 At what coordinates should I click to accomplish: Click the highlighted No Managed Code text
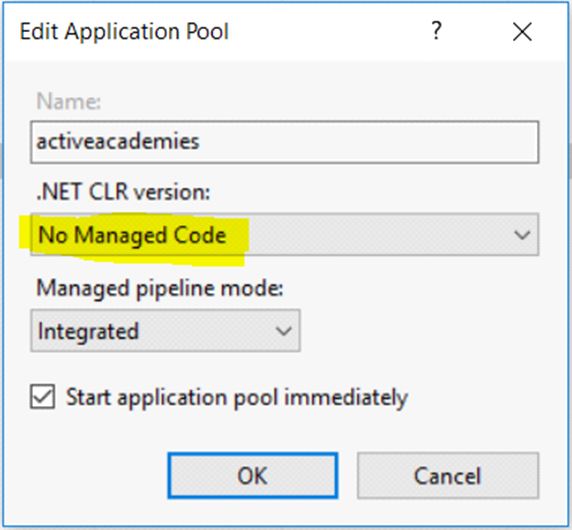(132, 235)
